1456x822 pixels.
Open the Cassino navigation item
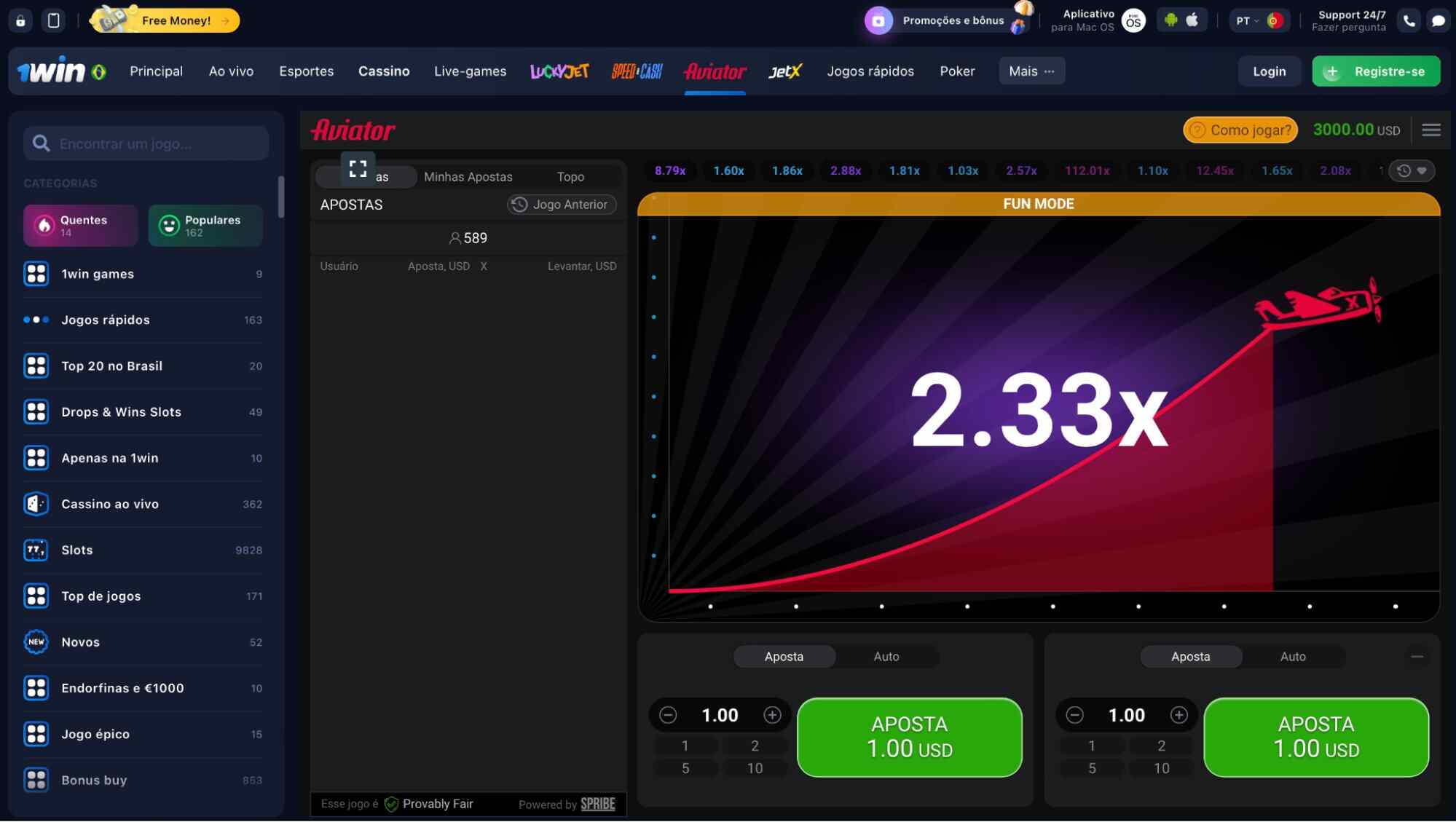point(383,71)
